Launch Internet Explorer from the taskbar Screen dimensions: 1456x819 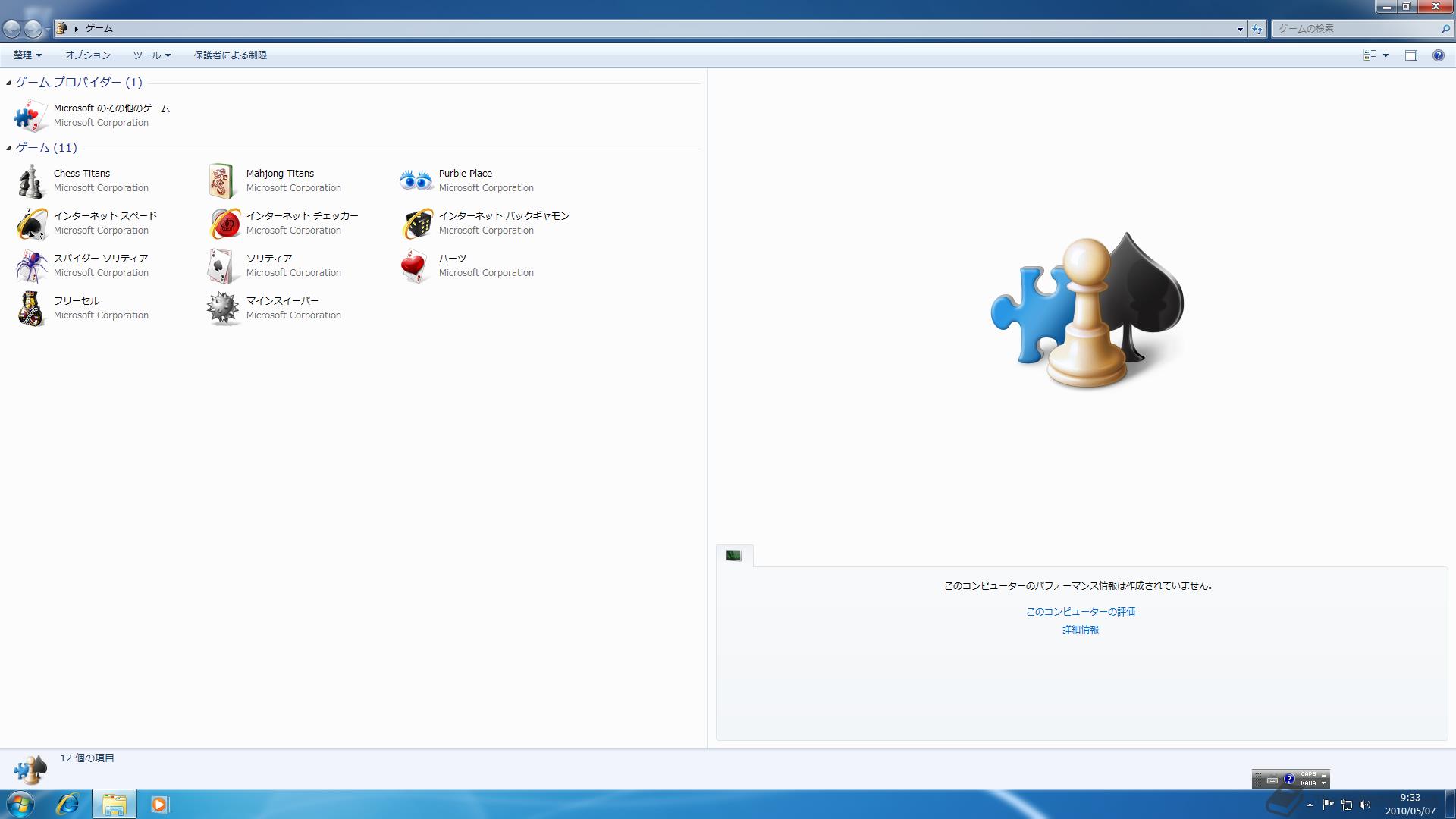point(67,804)
